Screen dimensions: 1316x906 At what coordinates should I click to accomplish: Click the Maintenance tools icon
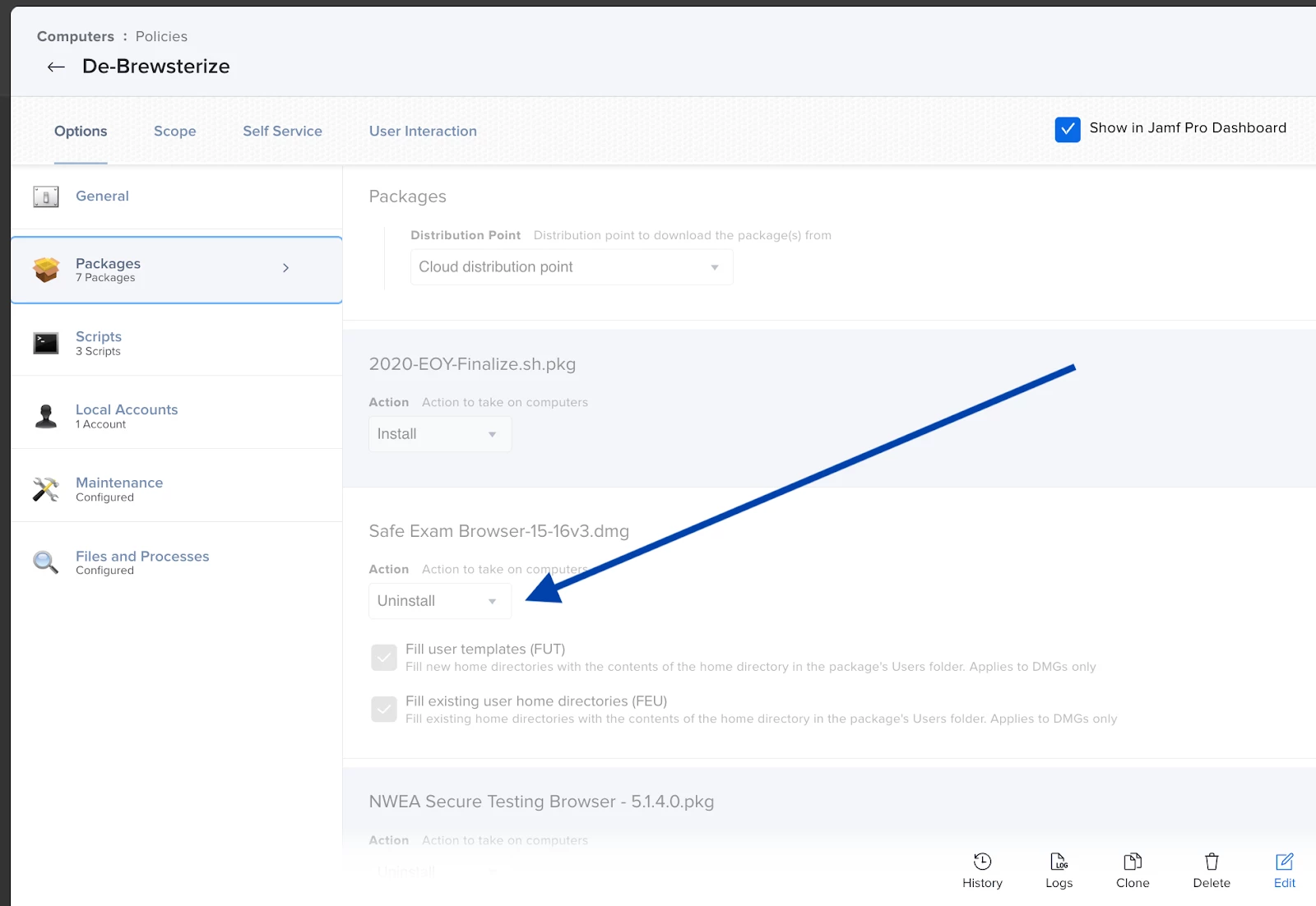coord(46,489)
